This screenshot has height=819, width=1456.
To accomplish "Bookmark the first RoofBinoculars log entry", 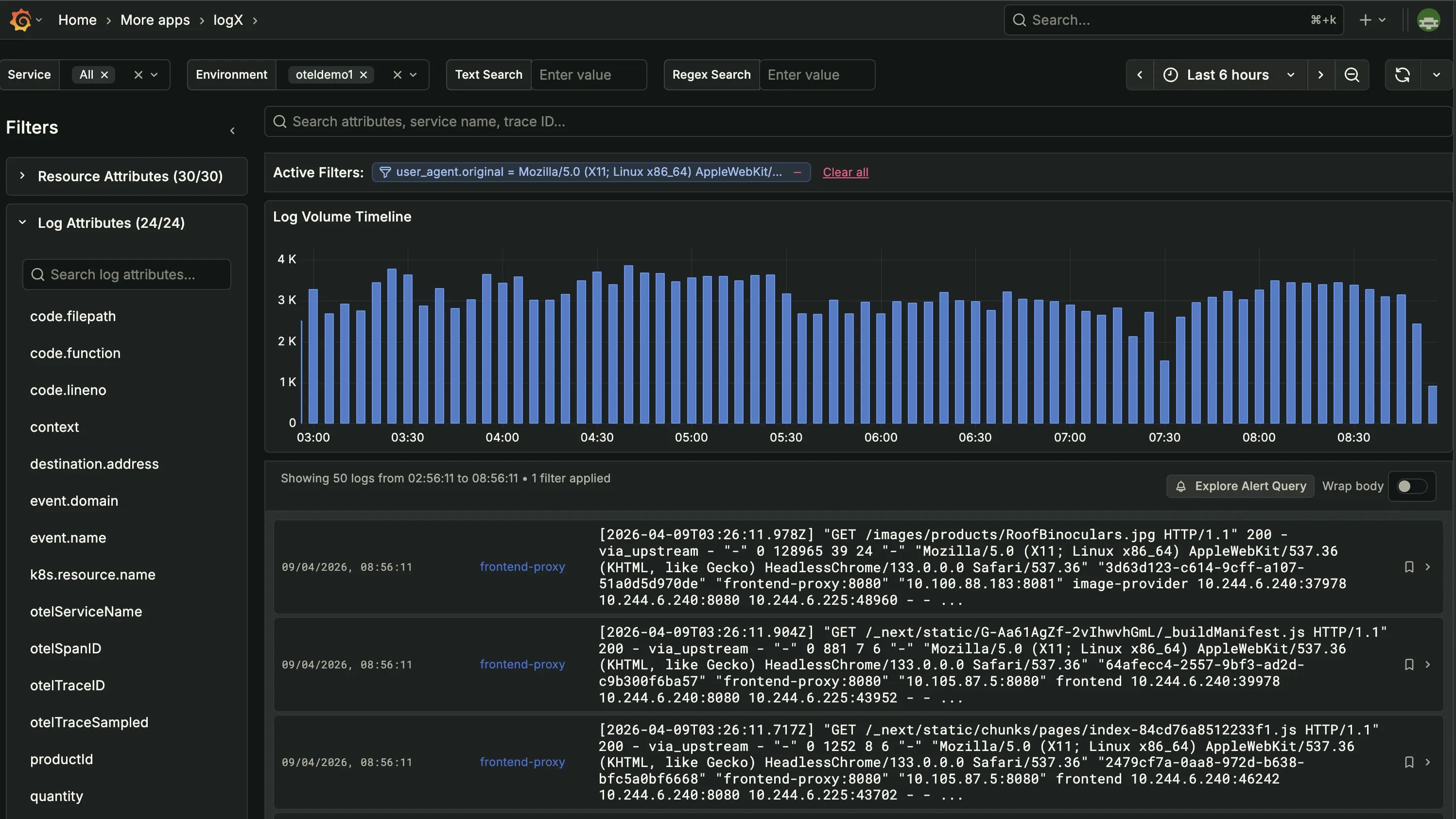I will [1409, 566].
